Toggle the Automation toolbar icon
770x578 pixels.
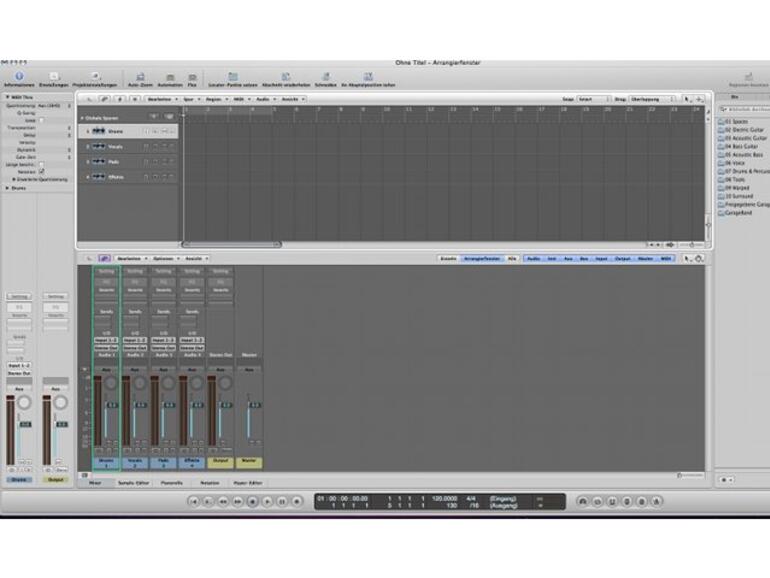[169, 77]
